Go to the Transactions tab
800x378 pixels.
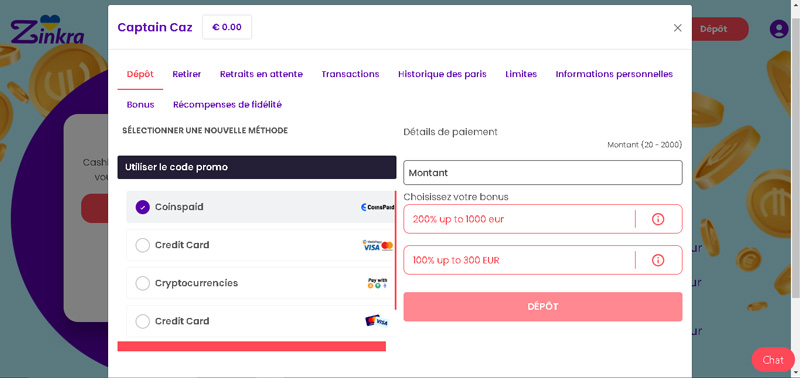click(351, 74)
